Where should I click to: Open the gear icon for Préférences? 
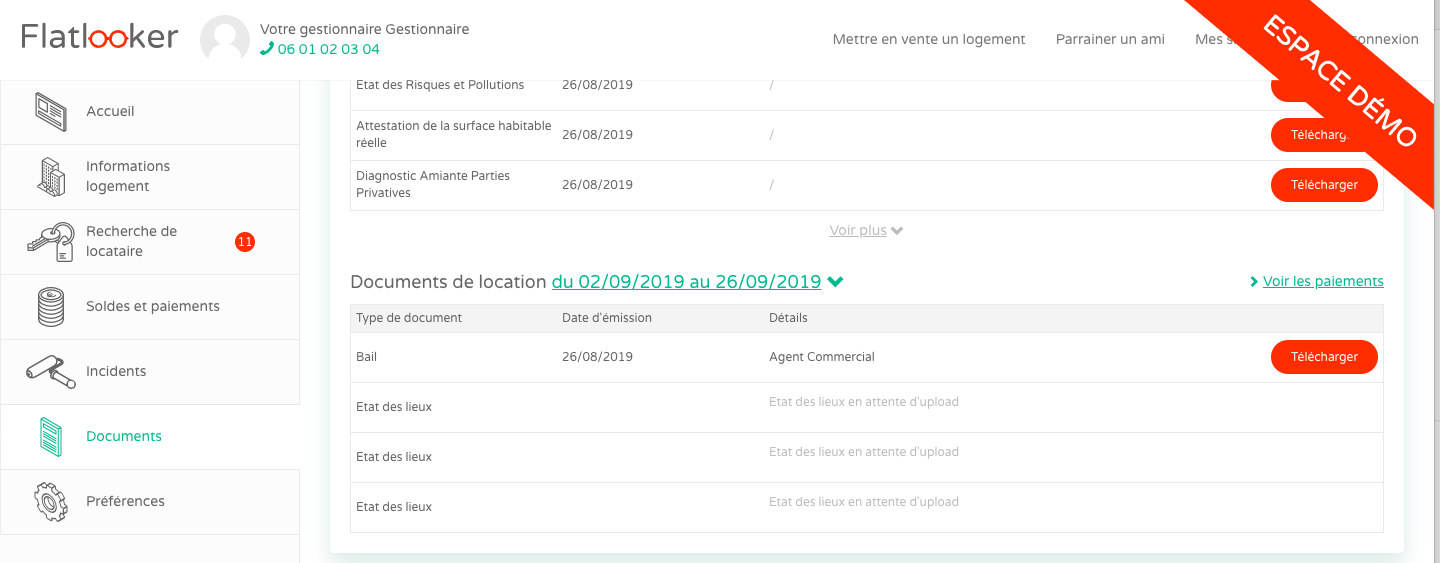pyautogui.click(x=51, y=502)
